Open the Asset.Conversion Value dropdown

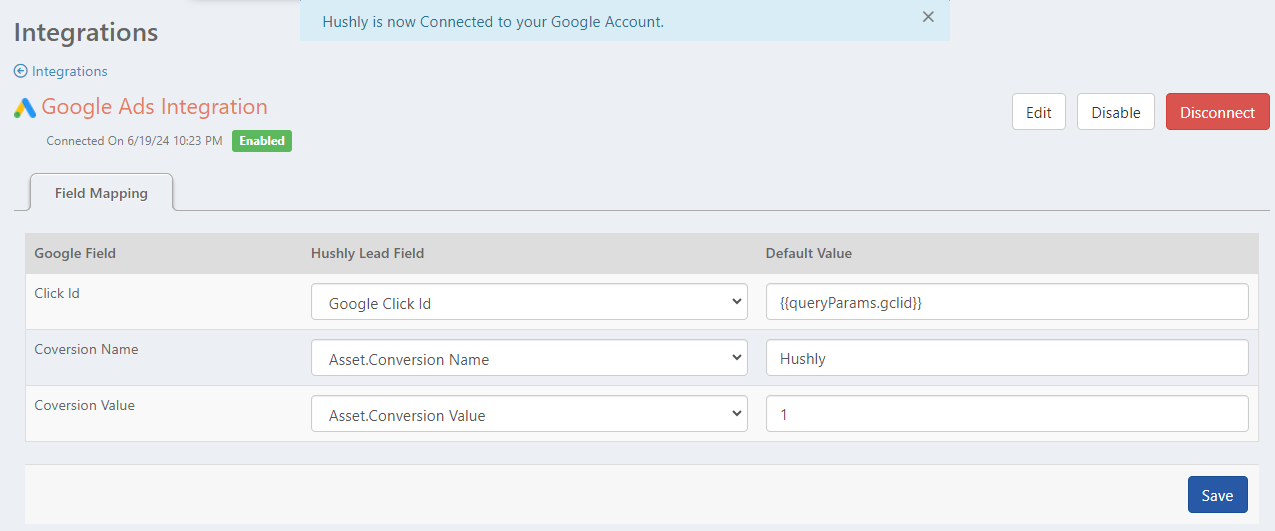click(x=529, y=414)
